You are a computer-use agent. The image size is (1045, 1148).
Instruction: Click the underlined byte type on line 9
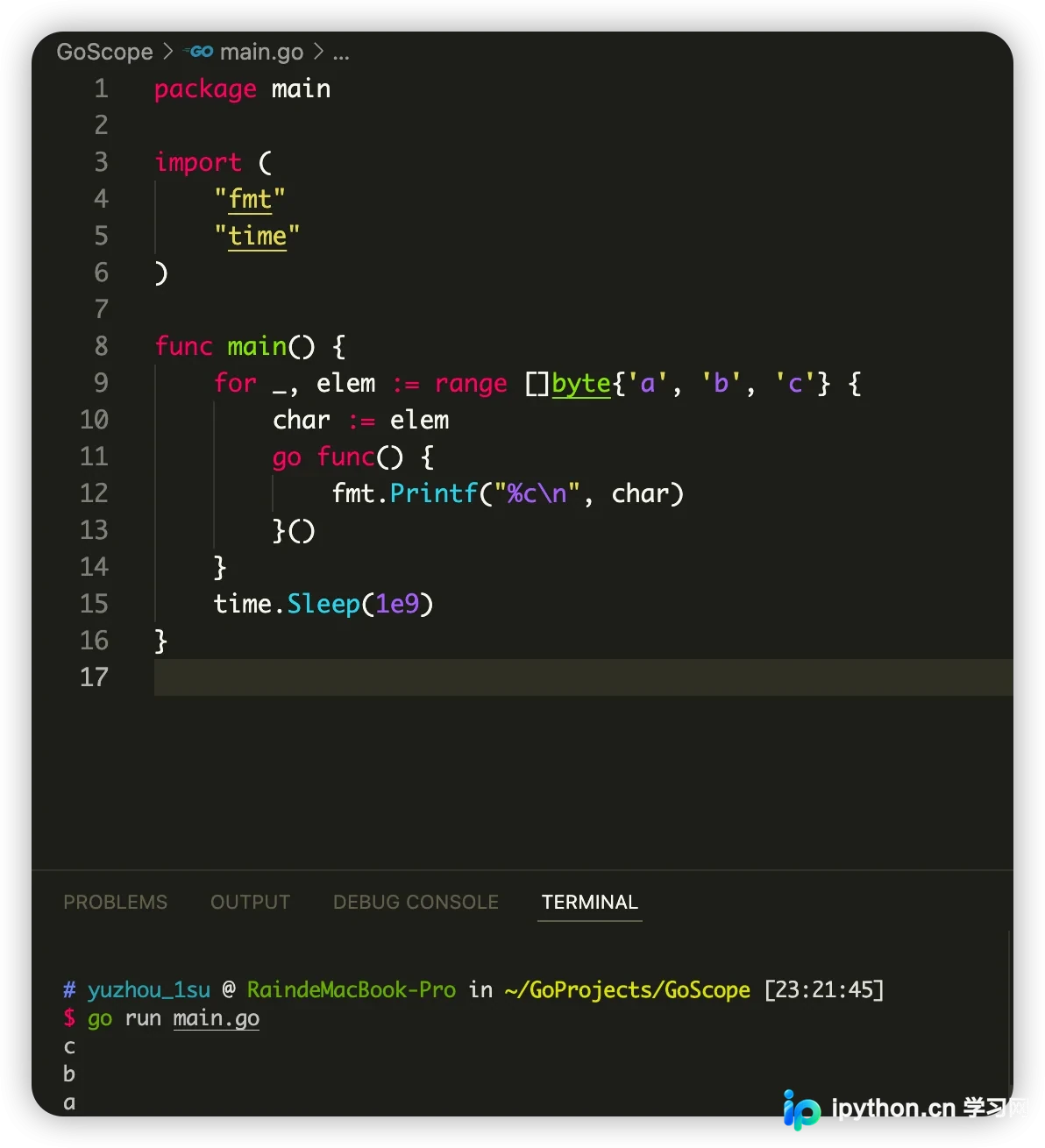click(581, 383)
